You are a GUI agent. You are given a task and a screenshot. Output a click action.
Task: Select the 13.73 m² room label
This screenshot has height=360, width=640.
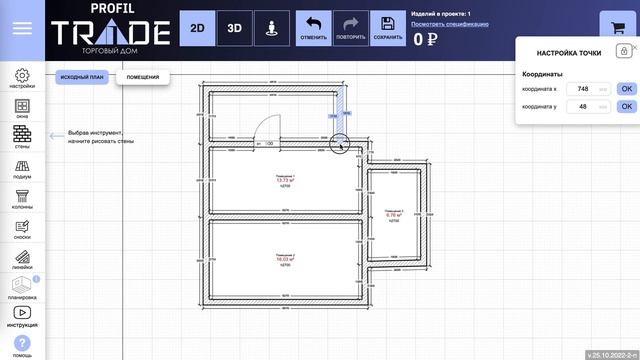pyautogui.click(x=285, y=180)
